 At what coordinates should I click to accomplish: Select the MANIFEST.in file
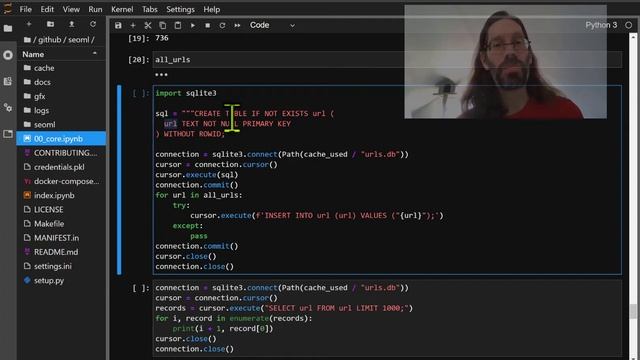pos(61,238)
